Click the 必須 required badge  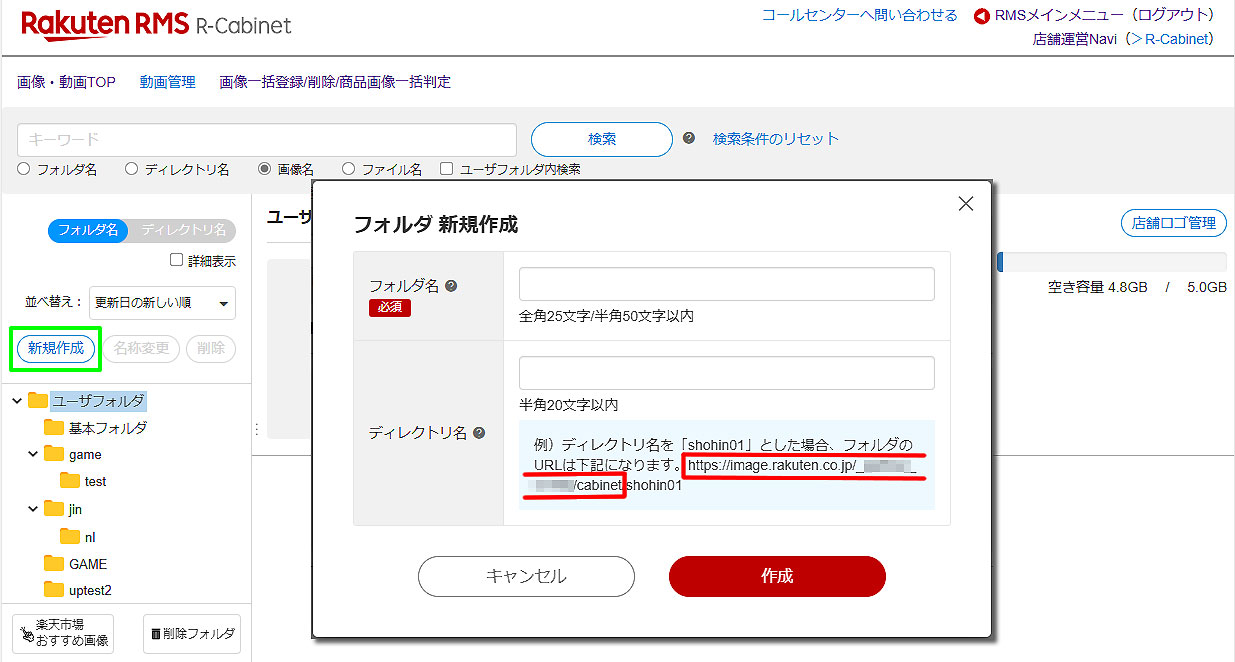pyautogui.click(x=390, y=307)
